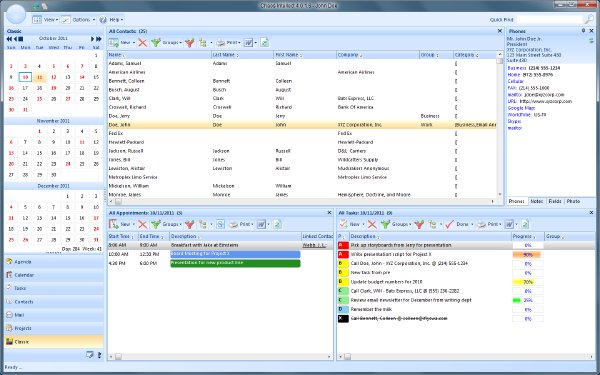Close the All Contacts panel
The width and height of the screenshot is (600, 375).
499,31
